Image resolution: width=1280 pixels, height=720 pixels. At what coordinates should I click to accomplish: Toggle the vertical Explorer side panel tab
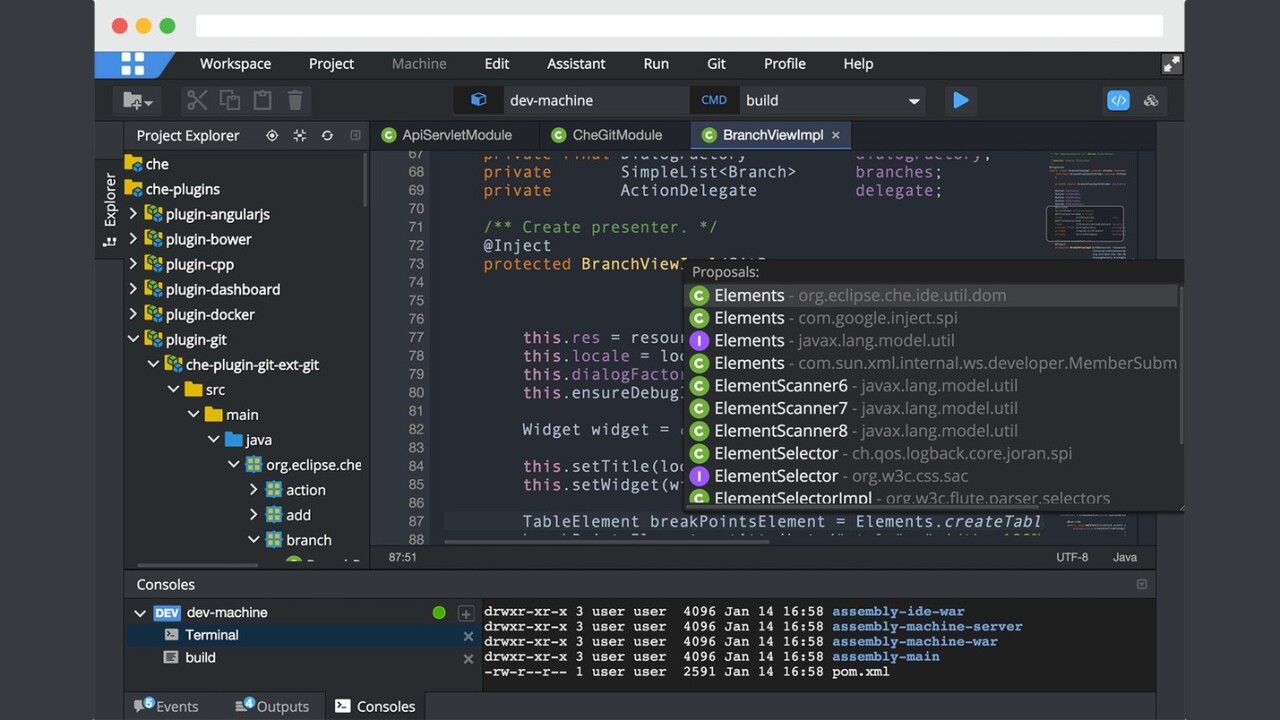click(x=110, y=205)
